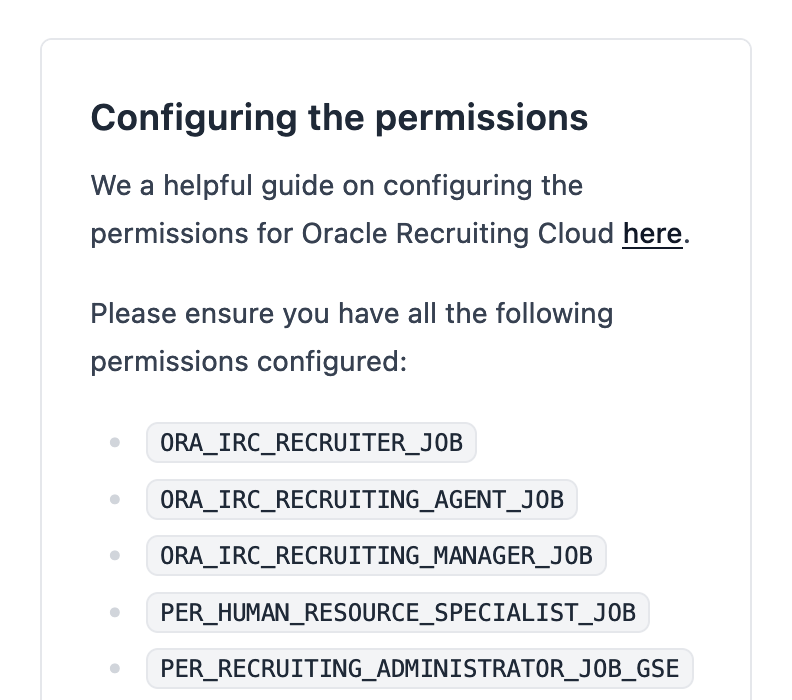Click the word "following" in the paragraph
792x700 pixels.
pyautogui.click(x=555, y=313)
